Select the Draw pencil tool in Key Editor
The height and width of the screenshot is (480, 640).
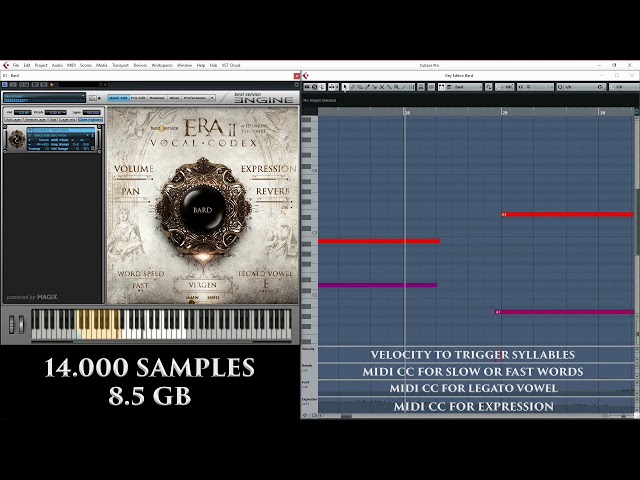coord(352,87)
